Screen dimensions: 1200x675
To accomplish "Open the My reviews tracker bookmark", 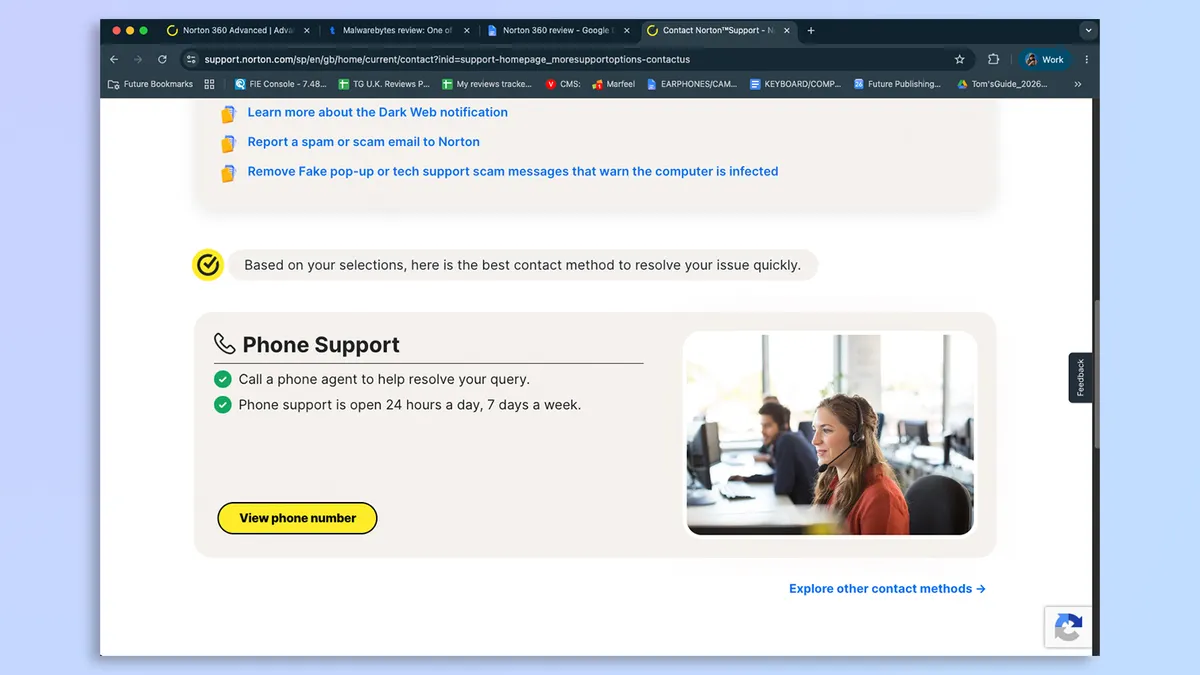I will 487,84.
